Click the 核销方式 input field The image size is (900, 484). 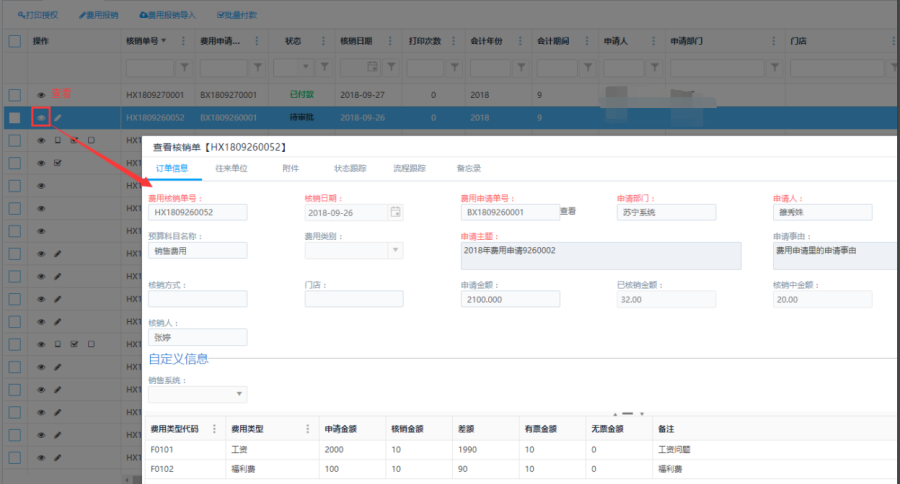point(197,298)
